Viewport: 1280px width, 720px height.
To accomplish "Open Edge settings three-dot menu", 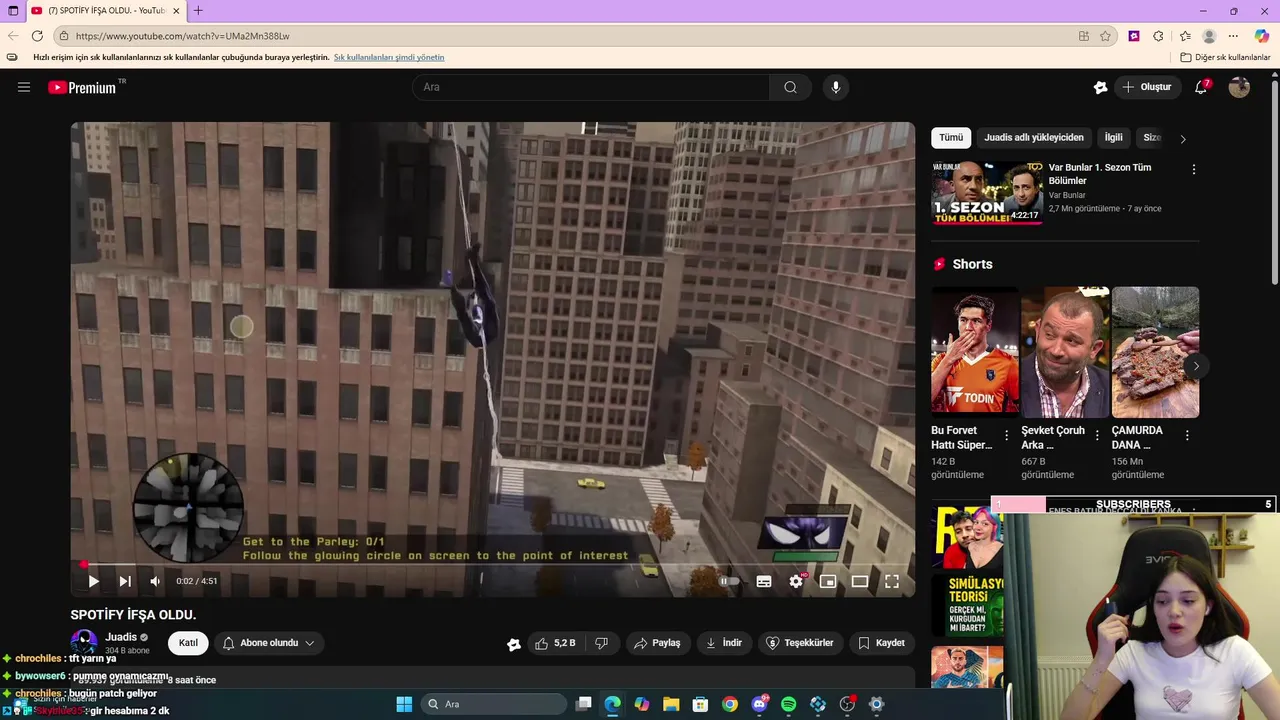I will 1233,36.
